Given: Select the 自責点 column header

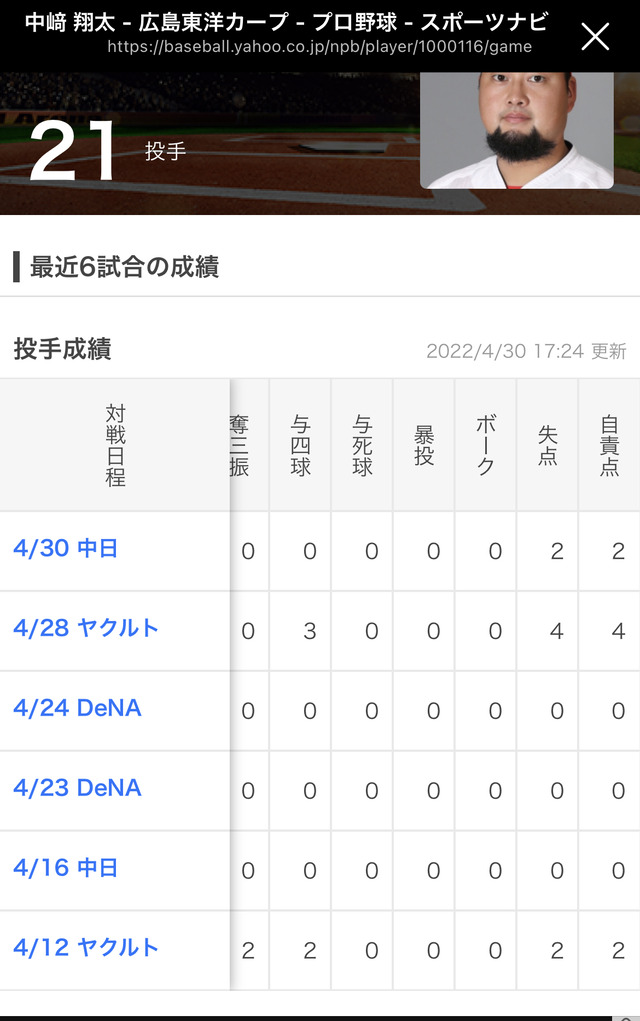Looking at the screenshot, I should [609, 445].
